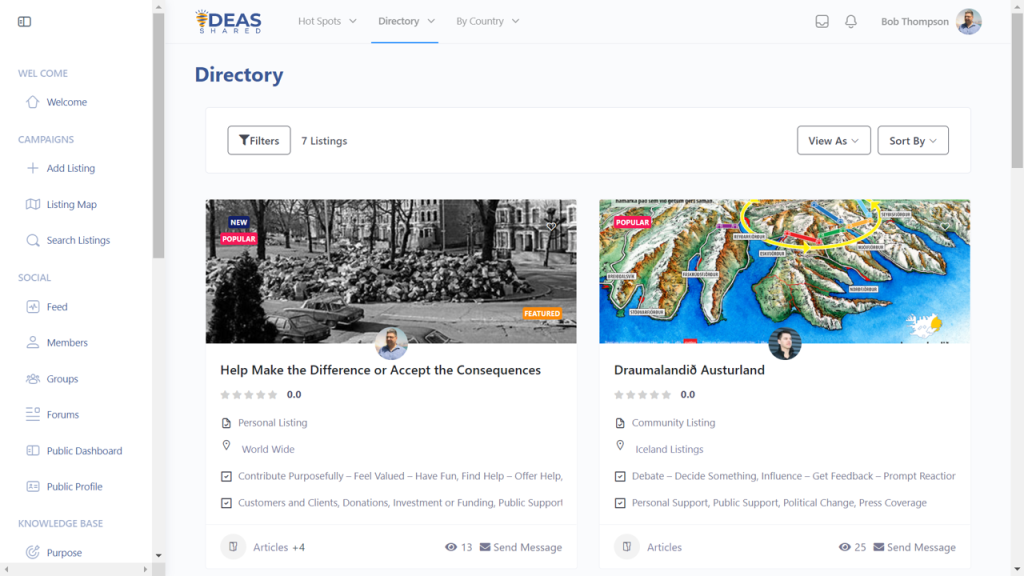Open the Personal Listing category link
The width and height of the screenshot is (1024, 576).
[x=272, y=423]
